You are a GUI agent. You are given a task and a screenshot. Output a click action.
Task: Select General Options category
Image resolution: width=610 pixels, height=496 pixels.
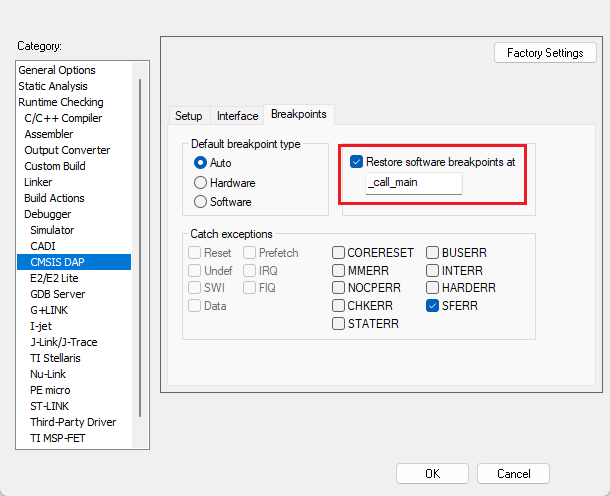pyautogui.click(x=74, y=70)
